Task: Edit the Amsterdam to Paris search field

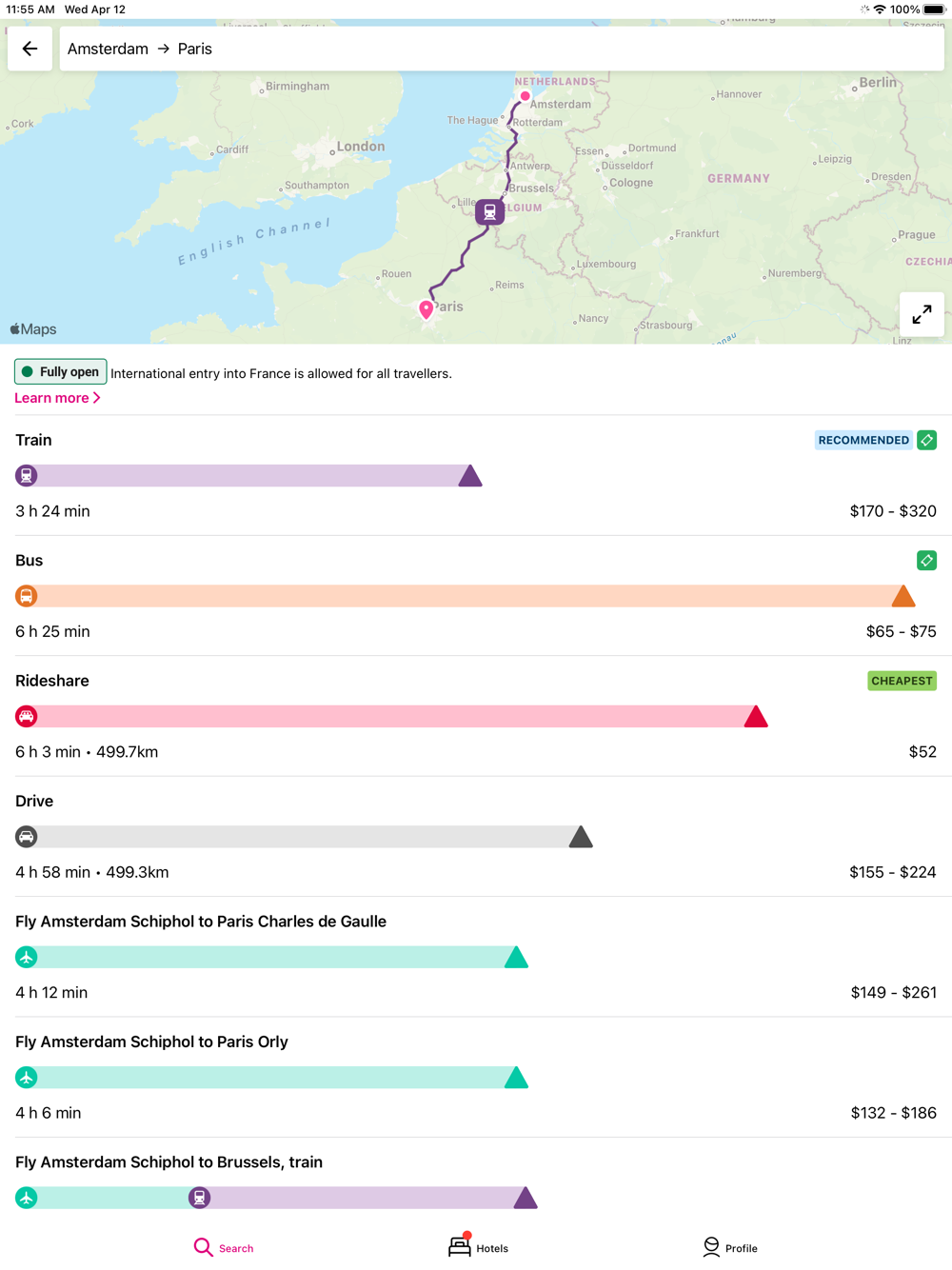Action: 502,49
